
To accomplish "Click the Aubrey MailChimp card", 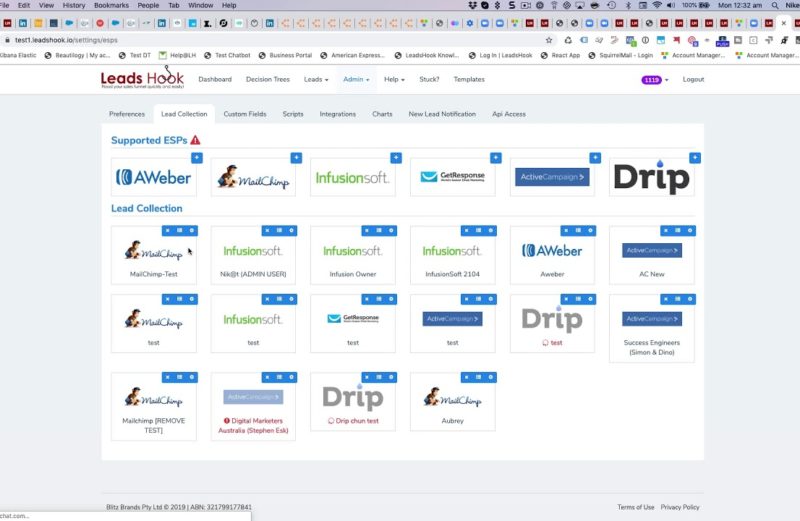I will (x=453, y=402).
